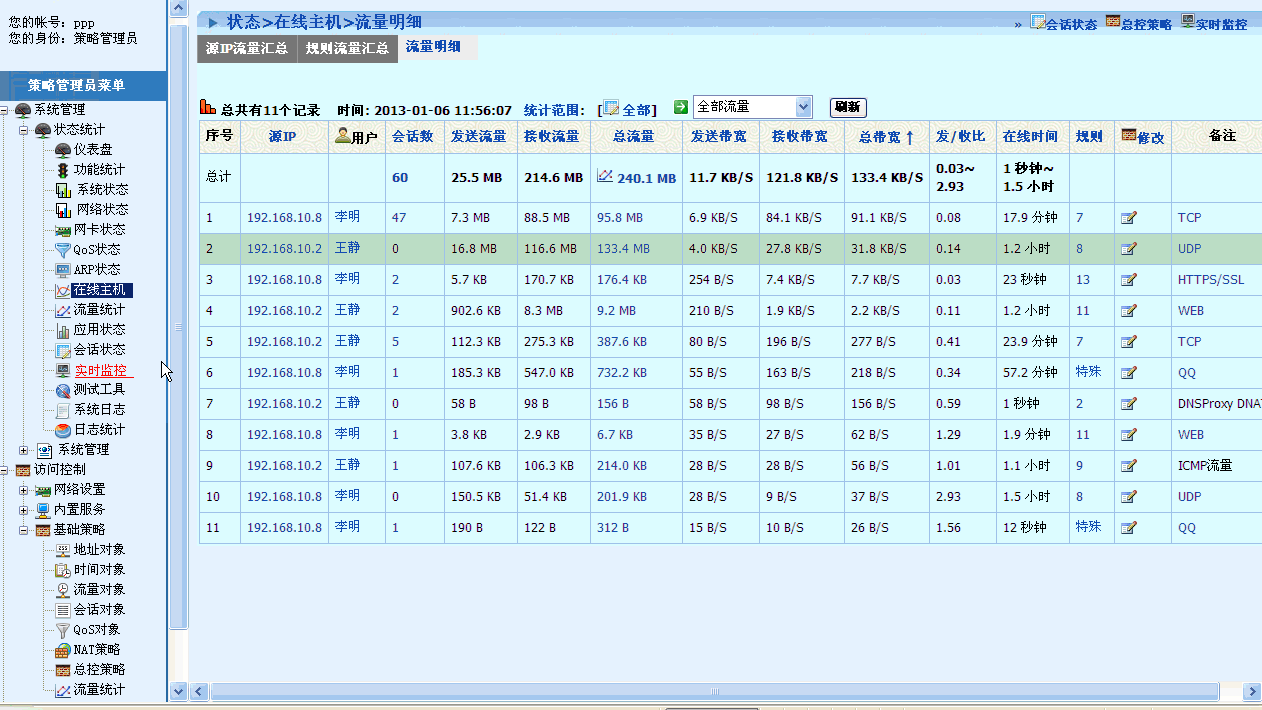The image size is (1262, 710).
Task: Edit the ICMP流量 row with its pencil icon
Action: point(1129,466)
